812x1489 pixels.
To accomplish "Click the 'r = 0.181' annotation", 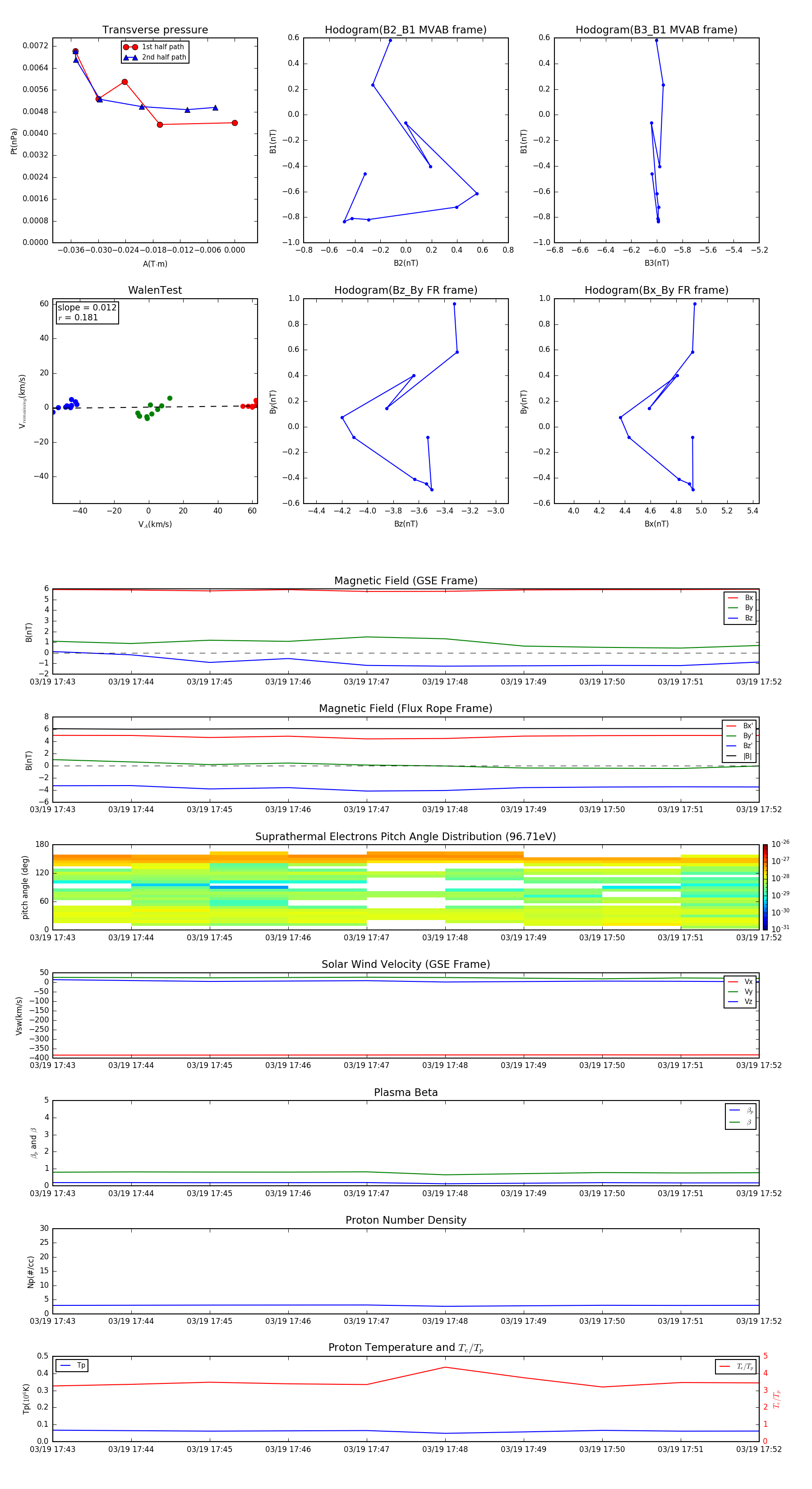I will point(78,317).
